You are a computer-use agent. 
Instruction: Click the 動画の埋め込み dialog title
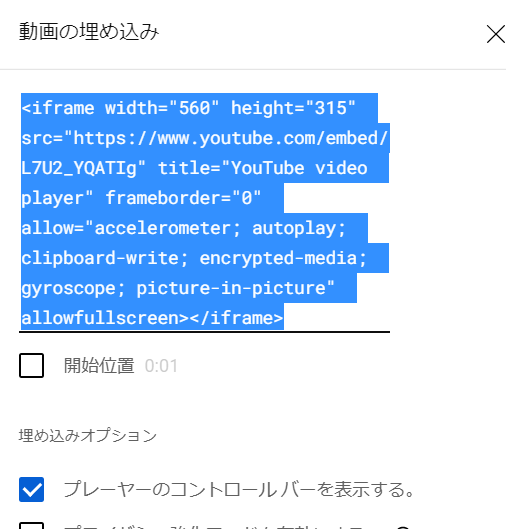click(x=89, y=32)
